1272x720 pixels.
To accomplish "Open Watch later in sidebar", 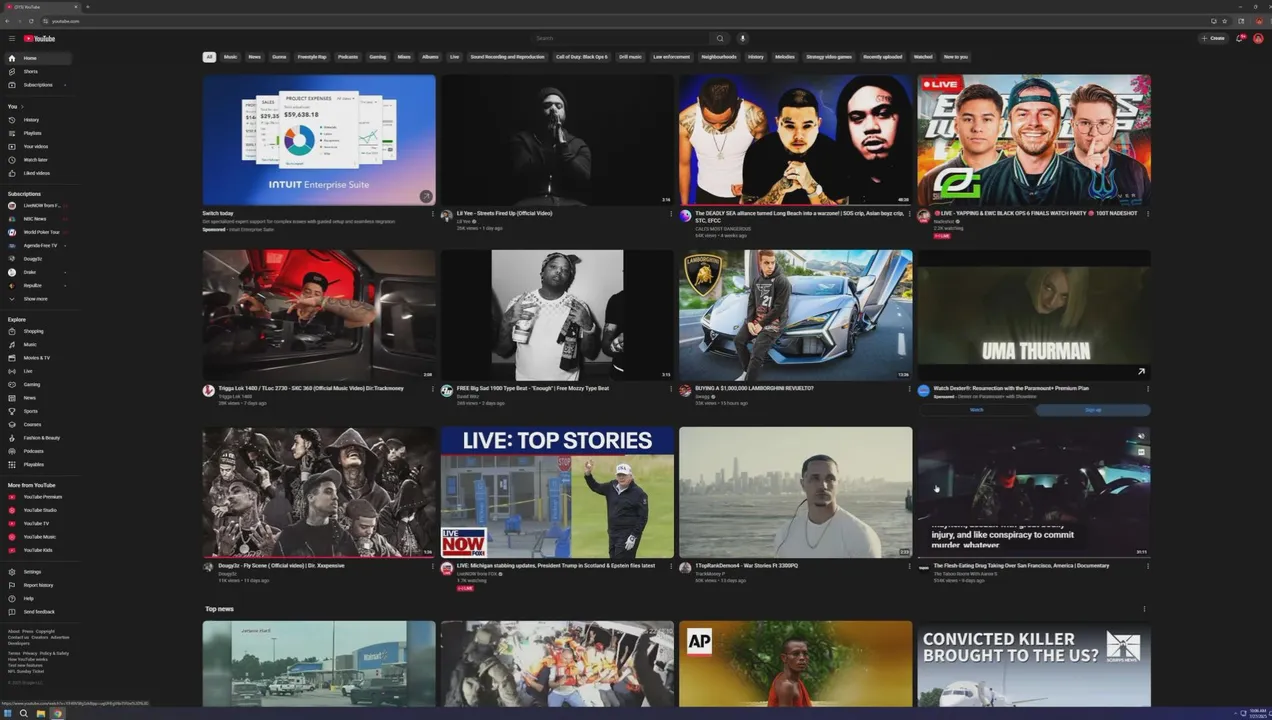I will click(38, 160).
